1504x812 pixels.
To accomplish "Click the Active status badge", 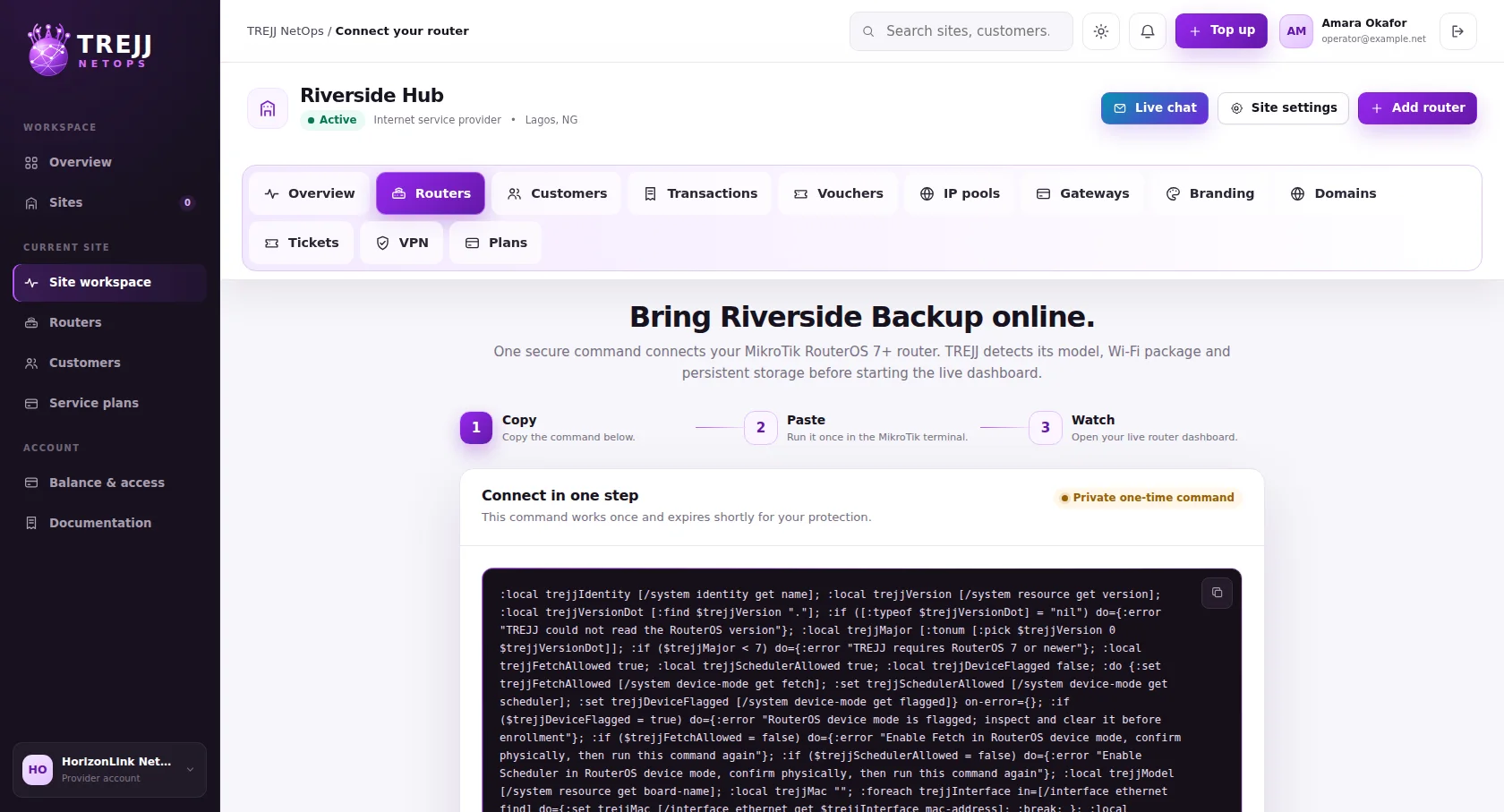I will (x=332, y=120).
